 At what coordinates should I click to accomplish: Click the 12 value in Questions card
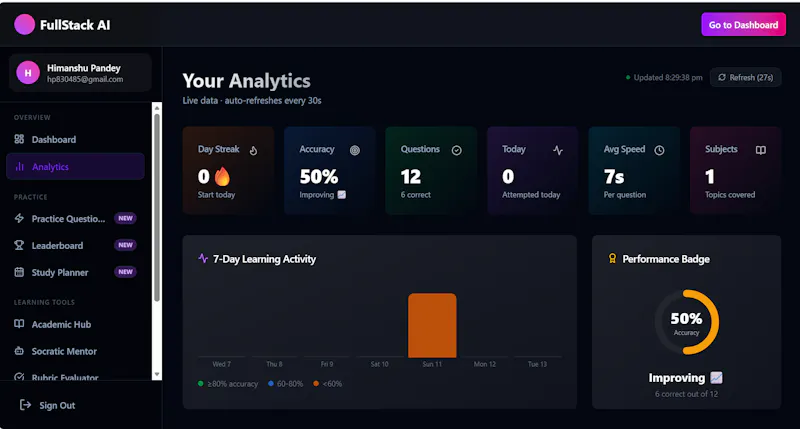click(x=411, y=176)
